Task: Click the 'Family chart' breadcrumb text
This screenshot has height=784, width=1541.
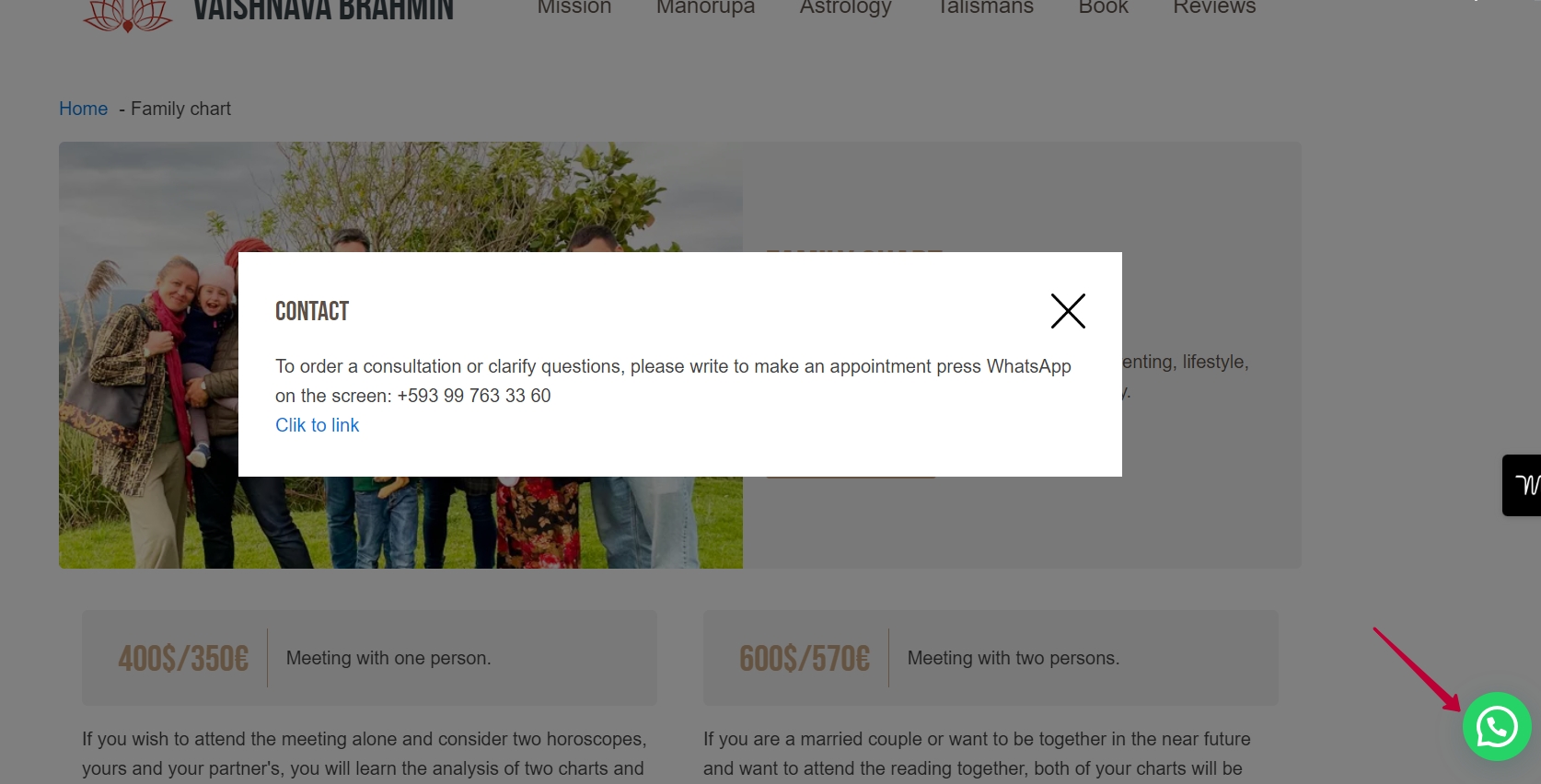Action: coord(180,109)
